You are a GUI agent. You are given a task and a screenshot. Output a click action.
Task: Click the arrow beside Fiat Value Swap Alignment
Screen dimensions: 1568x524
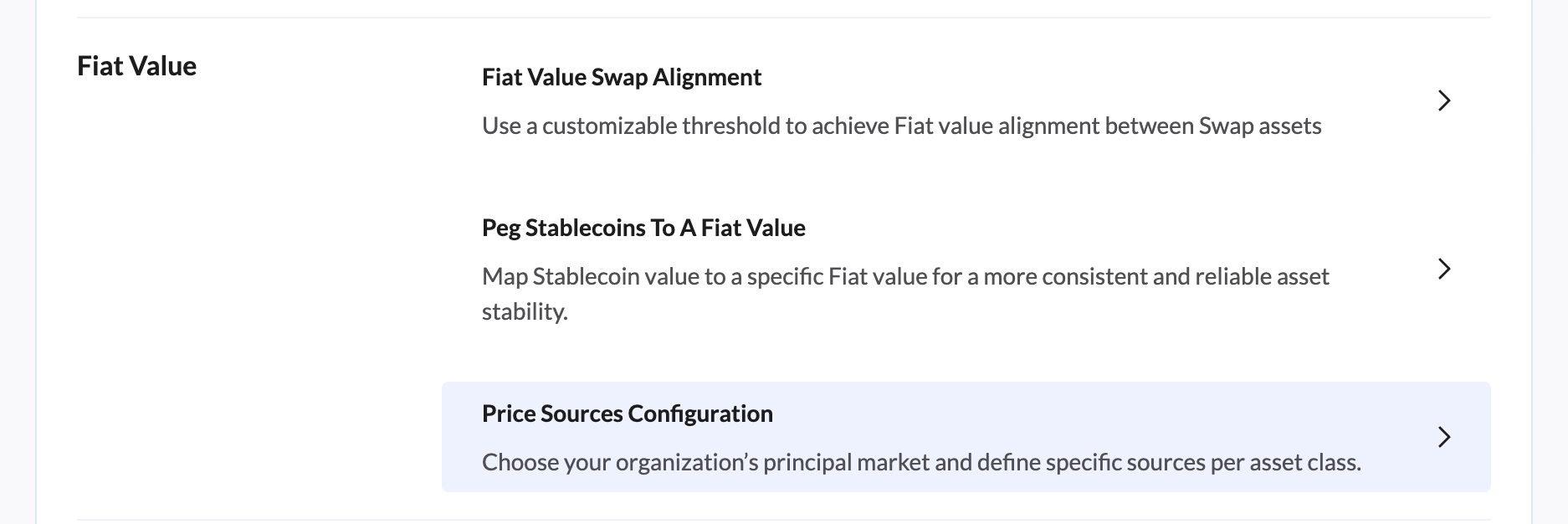pyautogui.click(x=1443, y=100)
